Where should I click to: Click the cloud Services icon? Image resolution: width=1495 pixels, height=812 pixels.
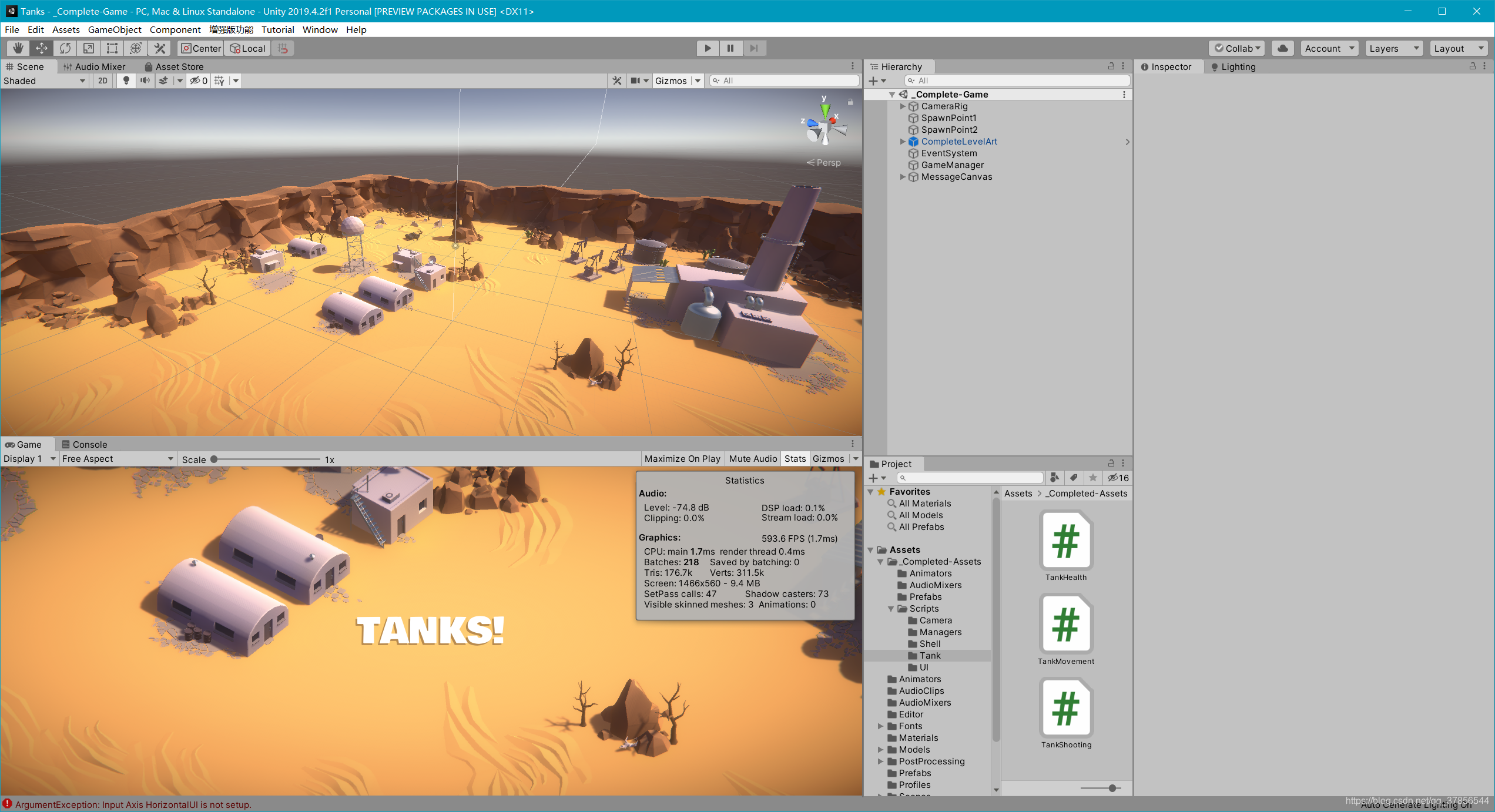[x=1283, y=48]
